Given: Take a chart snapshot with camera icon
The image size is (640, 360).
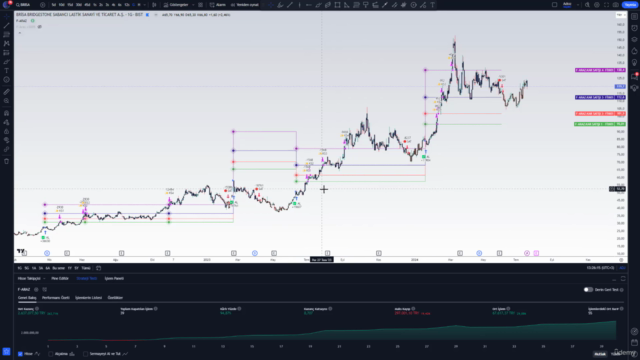Looking at the screenshot, I should click(616, 5).
